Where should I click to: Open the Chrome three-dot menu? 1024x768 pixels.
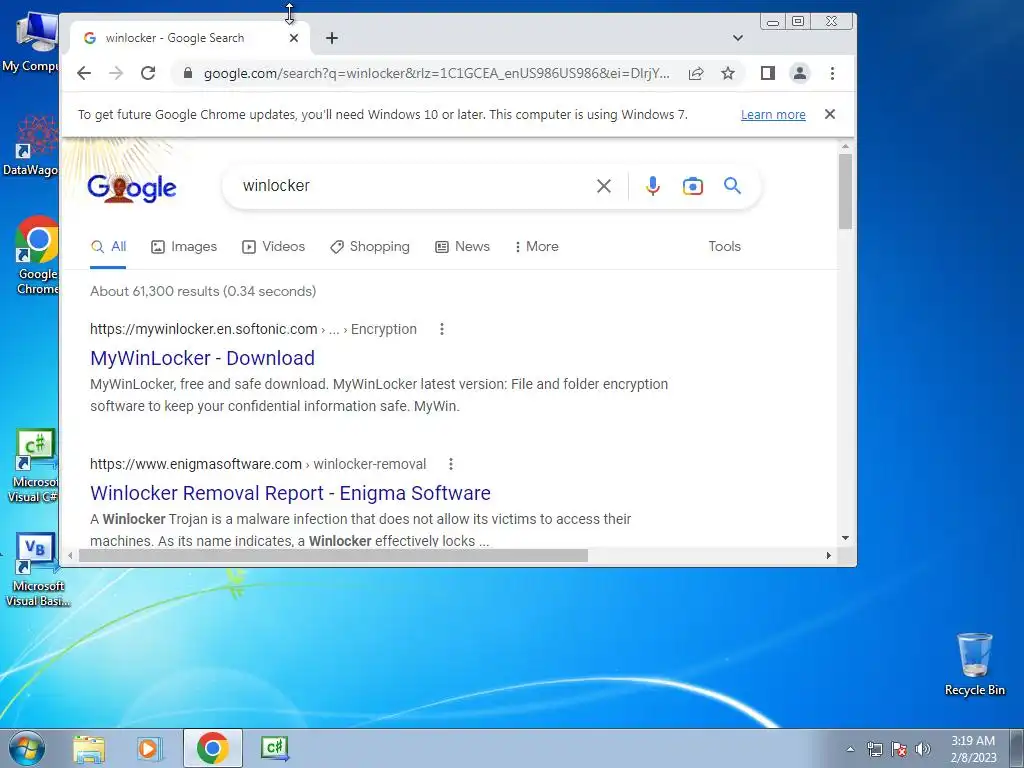pyautogui.click(x=832, y=73)
